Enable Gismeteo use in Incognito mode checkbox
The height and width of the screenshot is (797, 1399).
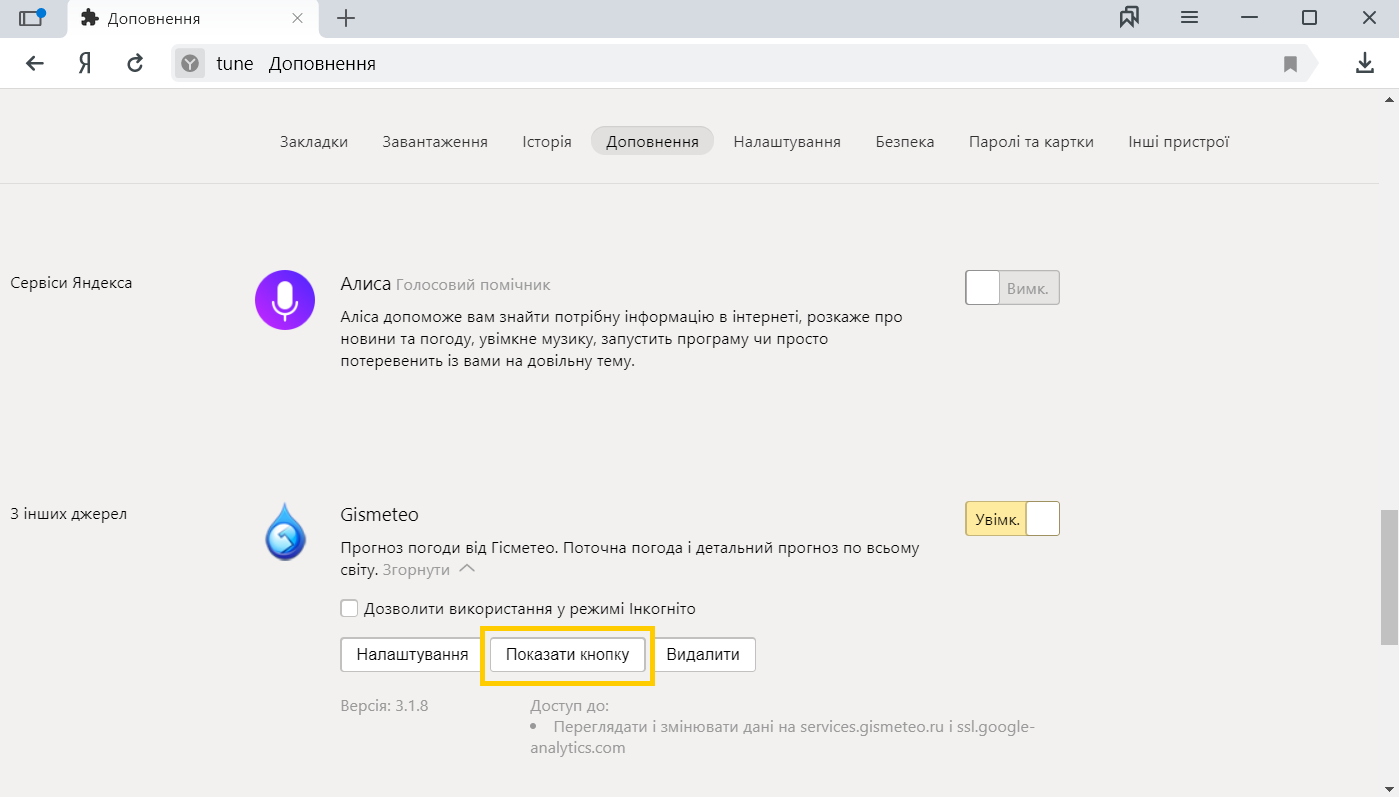(349, 608)
